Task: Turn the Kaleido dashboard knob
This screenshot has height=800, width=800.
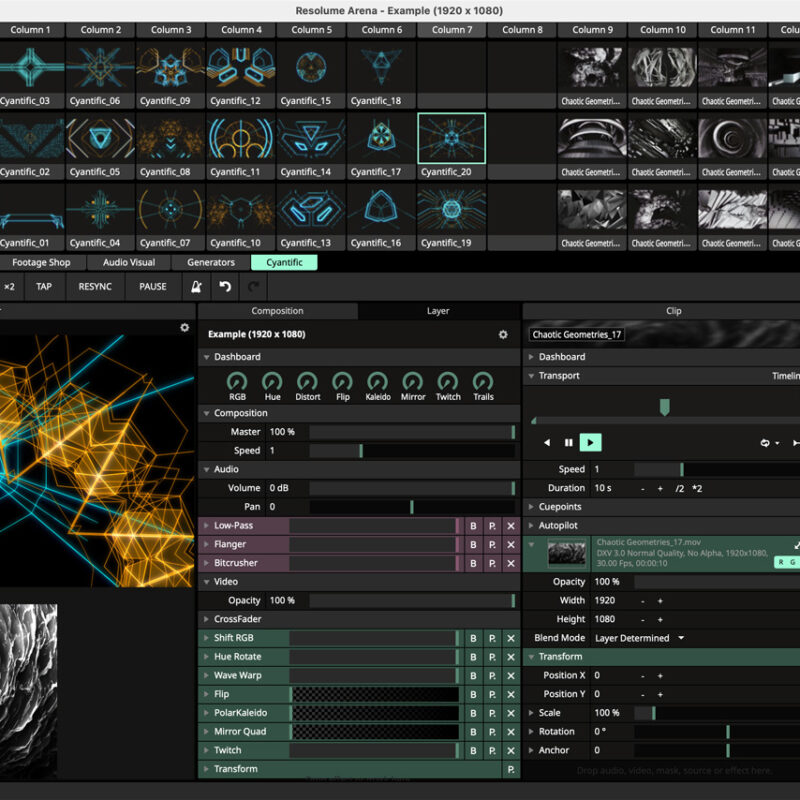Action: pos(377,382)
